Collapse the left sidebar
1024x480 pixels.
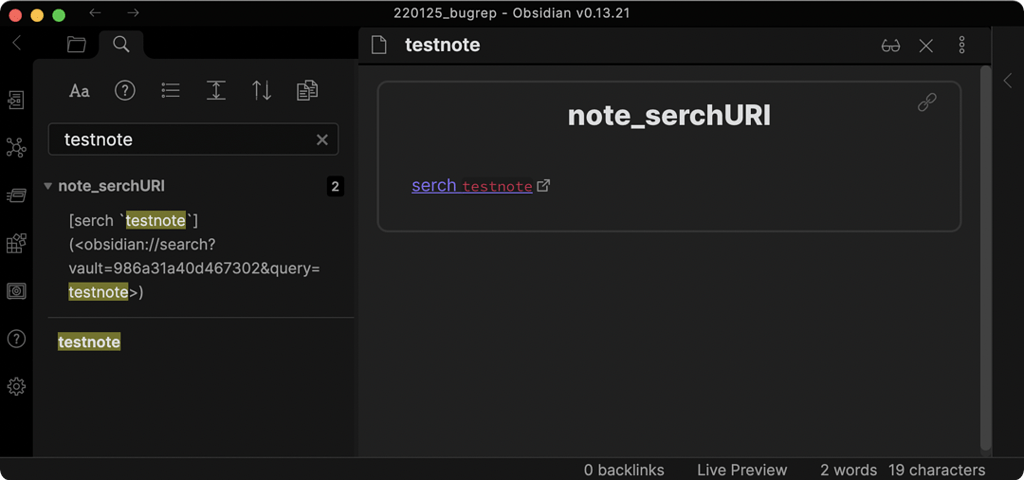[16, 43]
